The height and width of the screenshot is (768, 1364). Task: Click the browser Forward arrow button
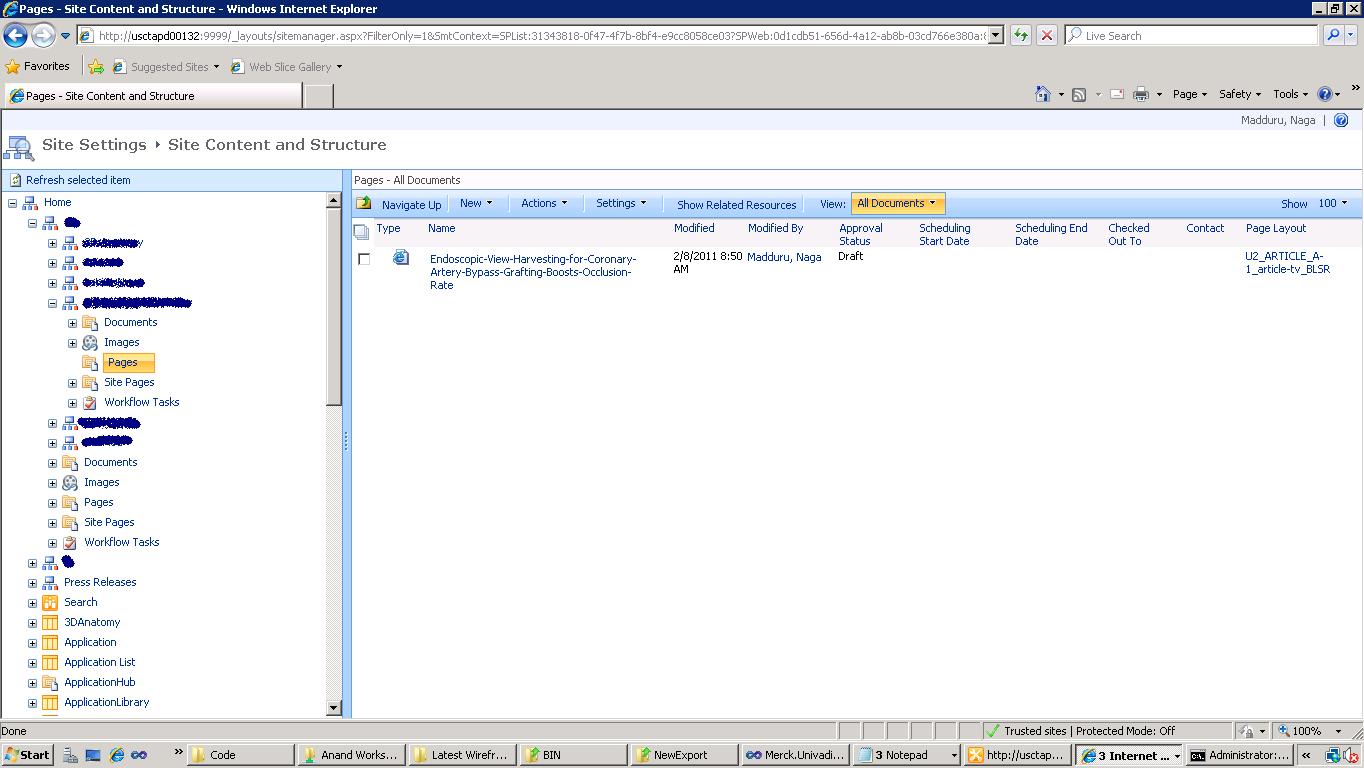point(42,36)
